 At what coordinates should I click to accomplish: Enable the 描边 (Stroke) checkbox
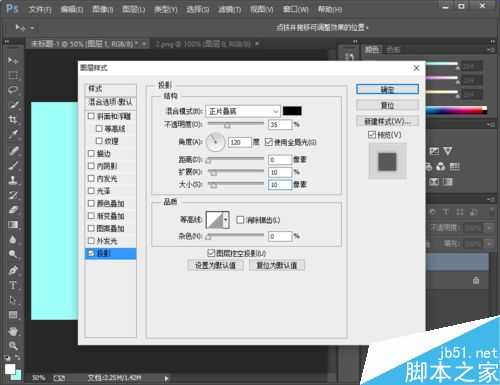pos(91,153)
